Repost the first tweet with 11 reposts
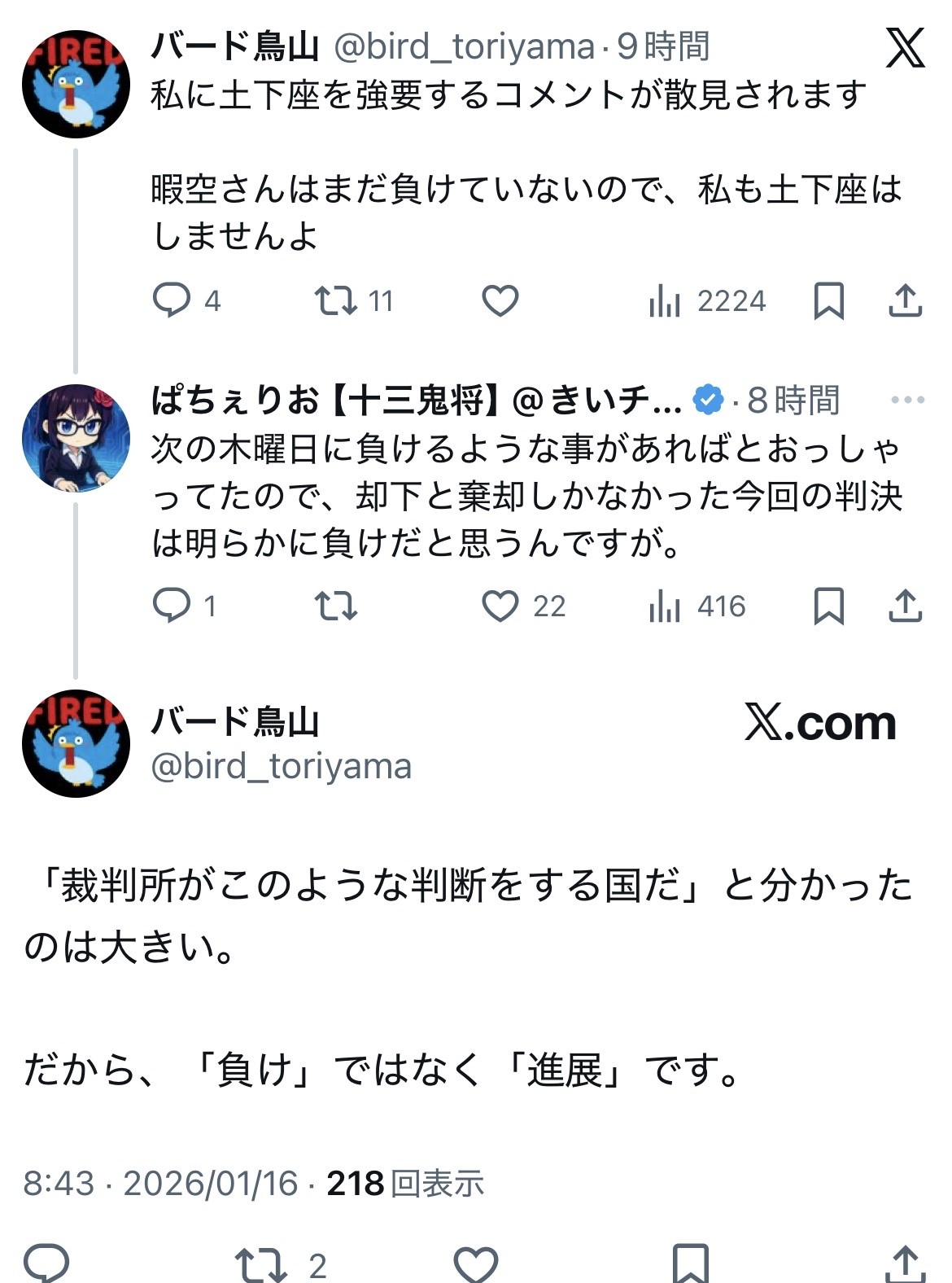 pyautogui.click(x=336, y=300)
